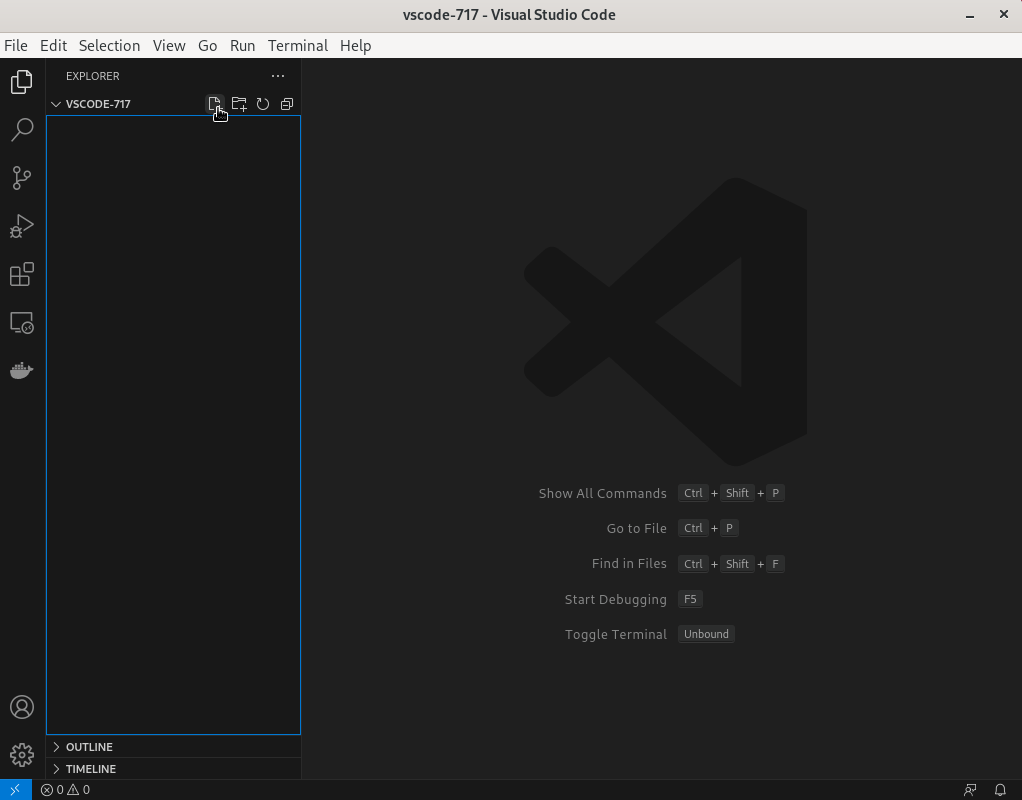
Task: Open the Help menu
Action: [355, 46]
